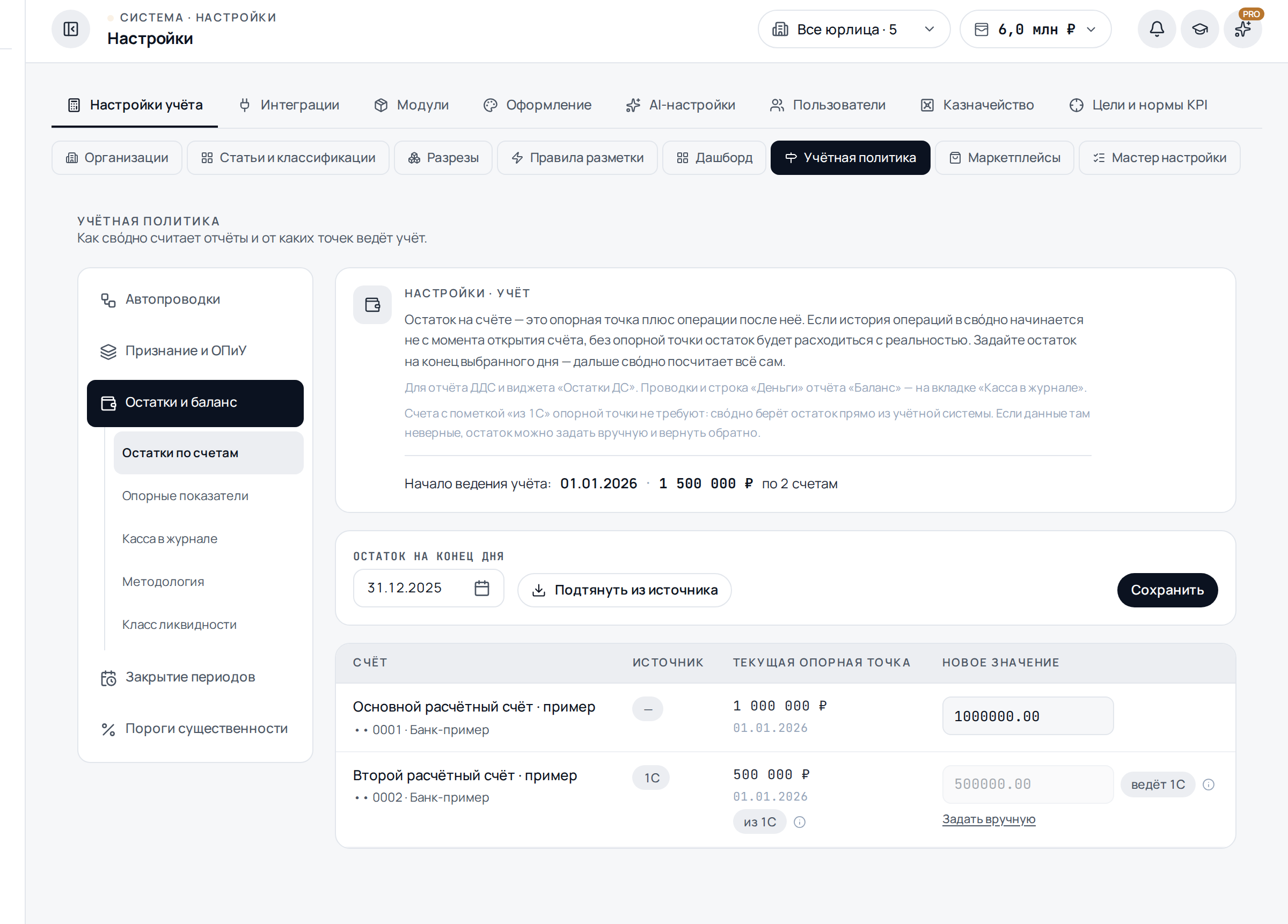Collapse the sidebar panel icon
Image resolution: width=1288 pixels, height=924 pixels.
[71, 29]
